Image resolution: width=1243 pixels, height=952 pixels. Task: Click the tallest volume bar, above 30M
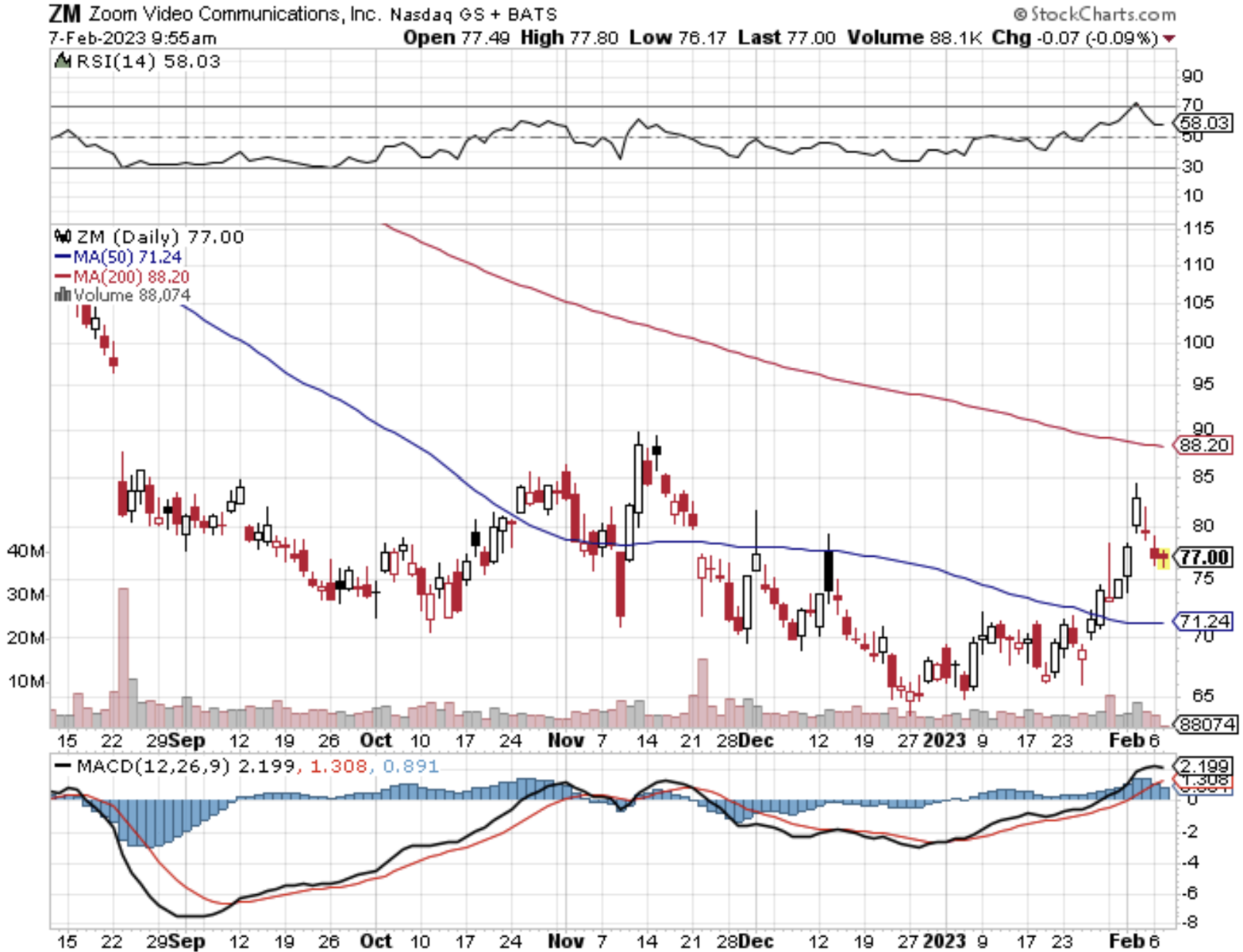(122, 658)
